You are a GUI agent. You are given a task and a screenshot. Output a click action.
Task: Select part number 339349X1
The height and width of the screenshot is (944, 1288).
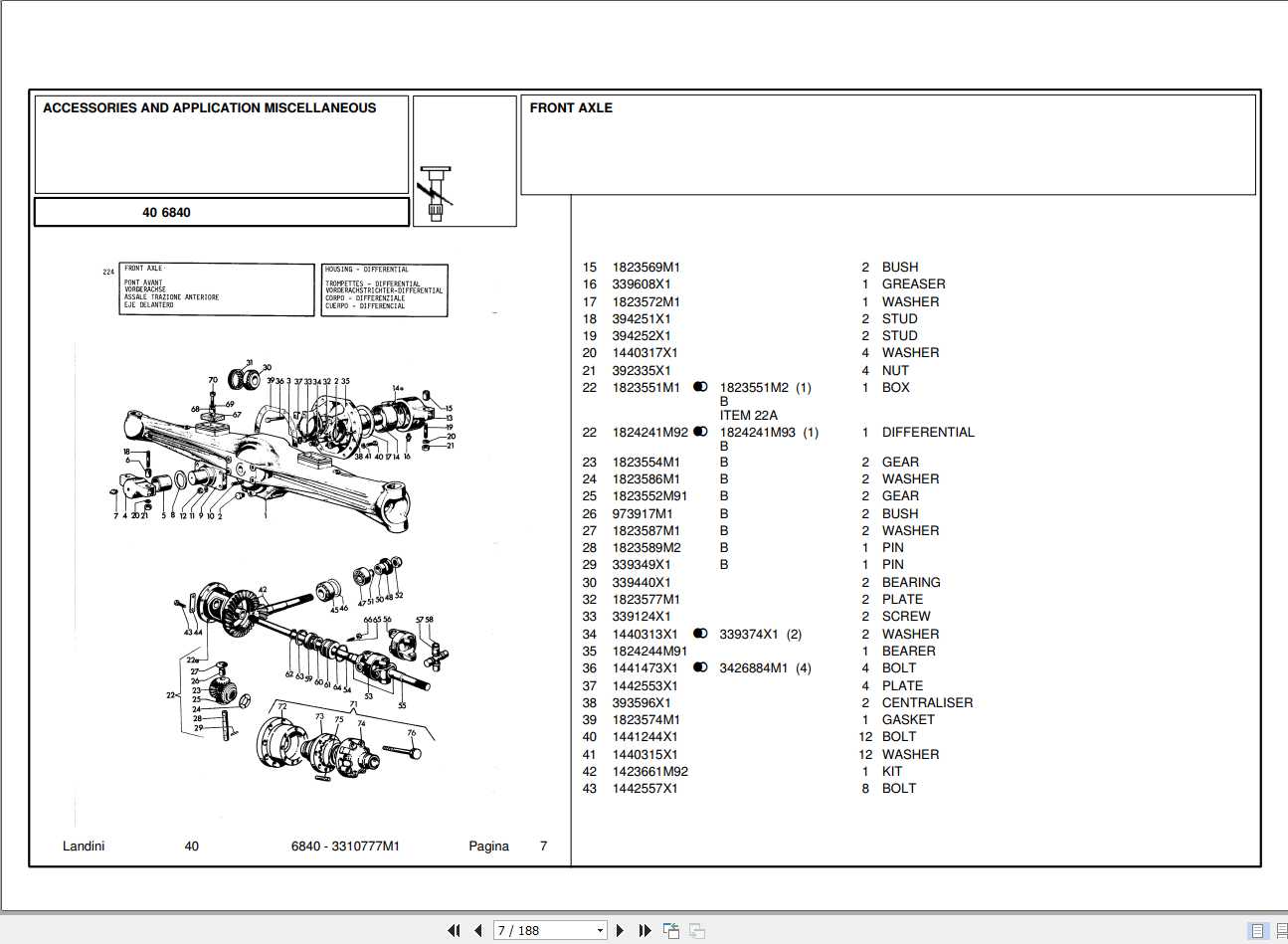642,564
